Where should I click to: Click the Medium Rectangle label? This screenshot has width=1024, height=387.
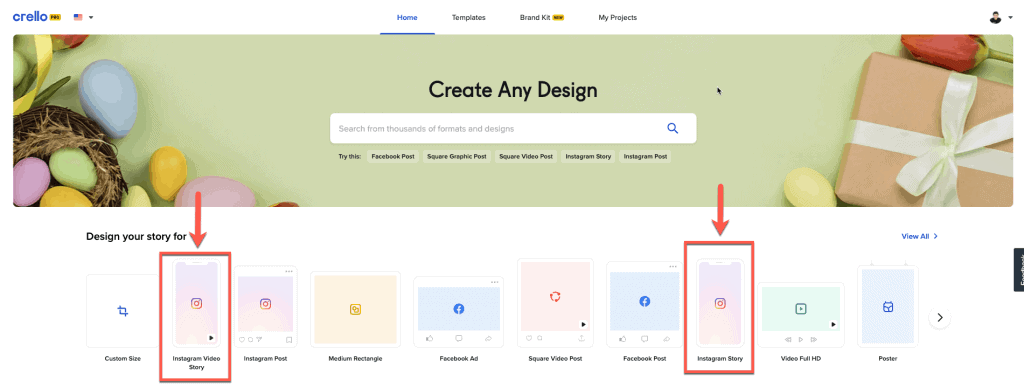pos(355,359)
